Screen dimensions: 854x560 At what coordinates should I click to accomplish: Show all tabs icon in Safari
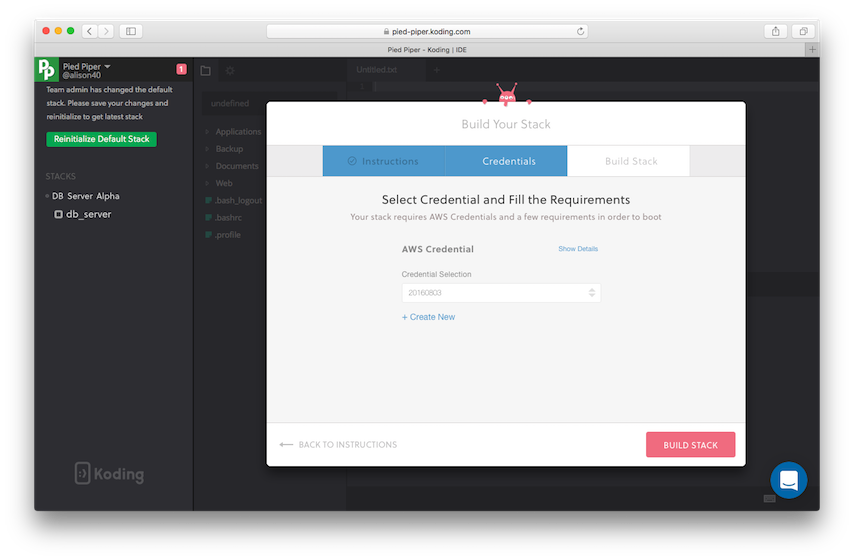(x=803, y=31)
